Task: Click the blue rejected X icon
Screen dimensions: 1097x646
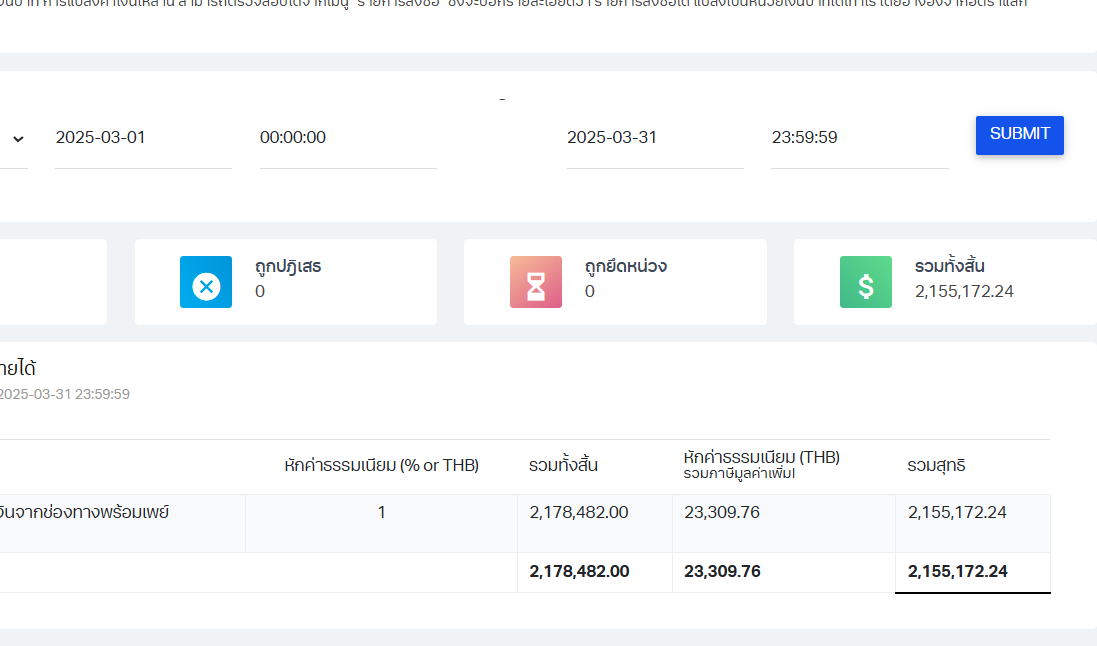Action: tap(206, 282)
